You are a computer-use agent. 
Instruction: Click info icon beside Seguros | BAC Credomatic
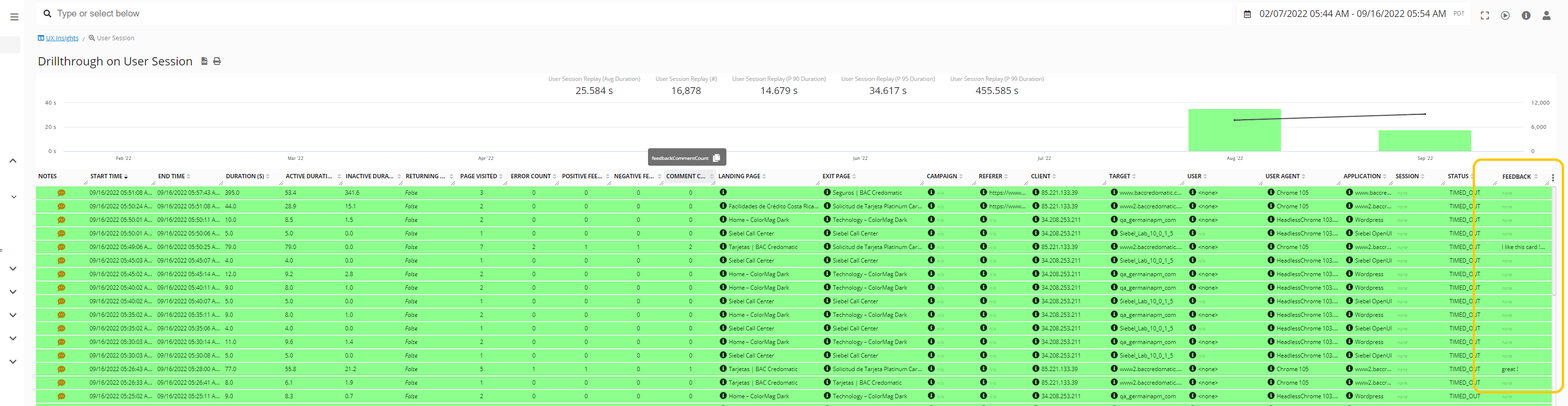pos(827,193)
